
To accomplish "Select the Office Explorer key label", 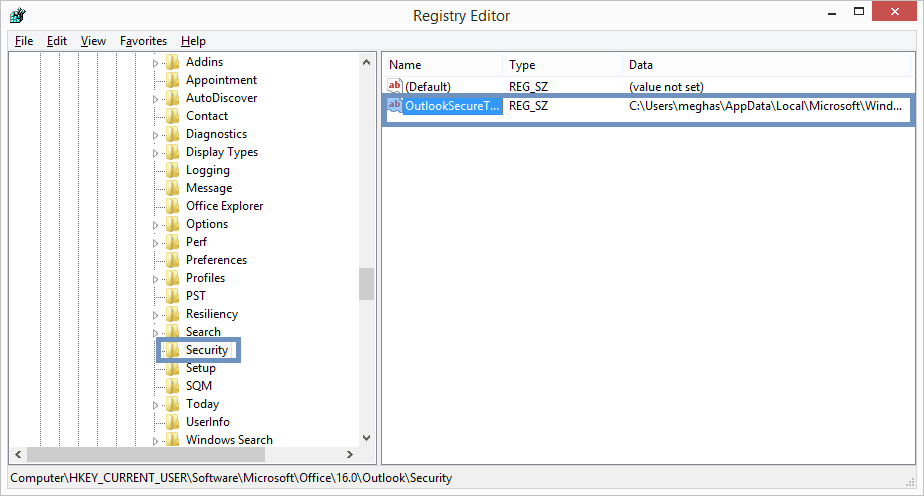I will coord(225,206).
